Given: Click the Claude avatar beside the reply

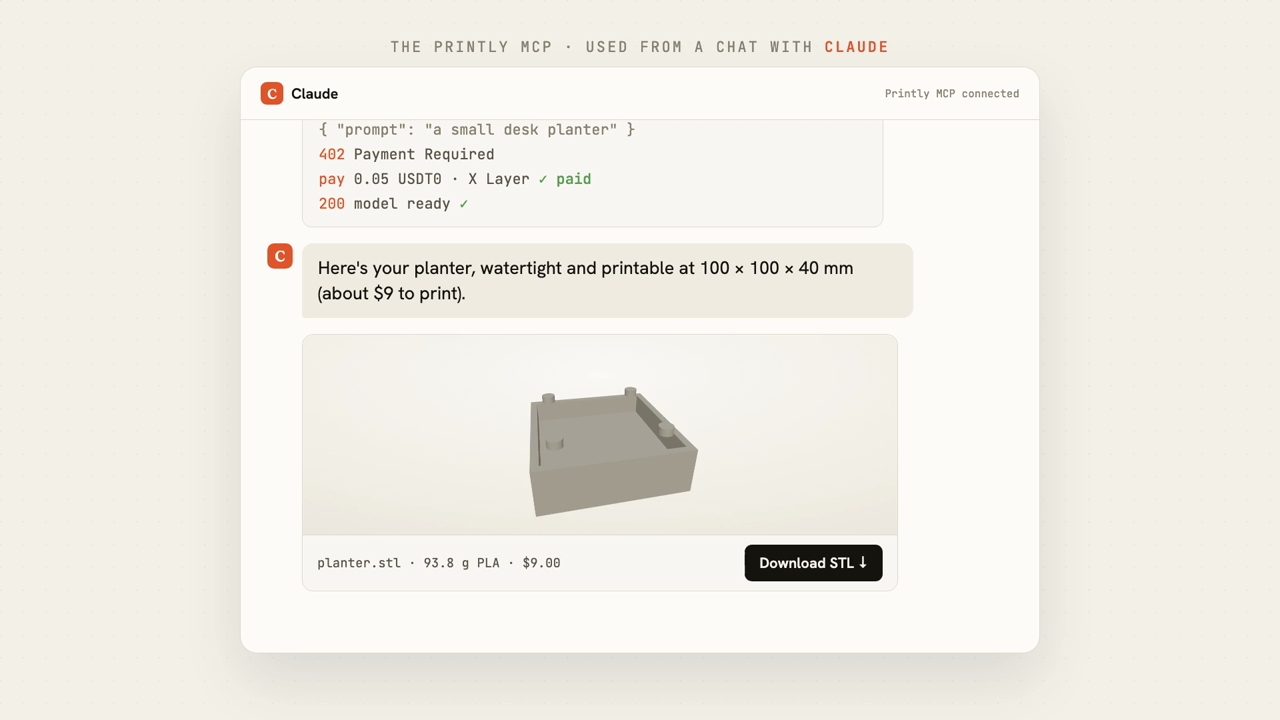Looking at the screenshot, I should [x=280, y=256].
